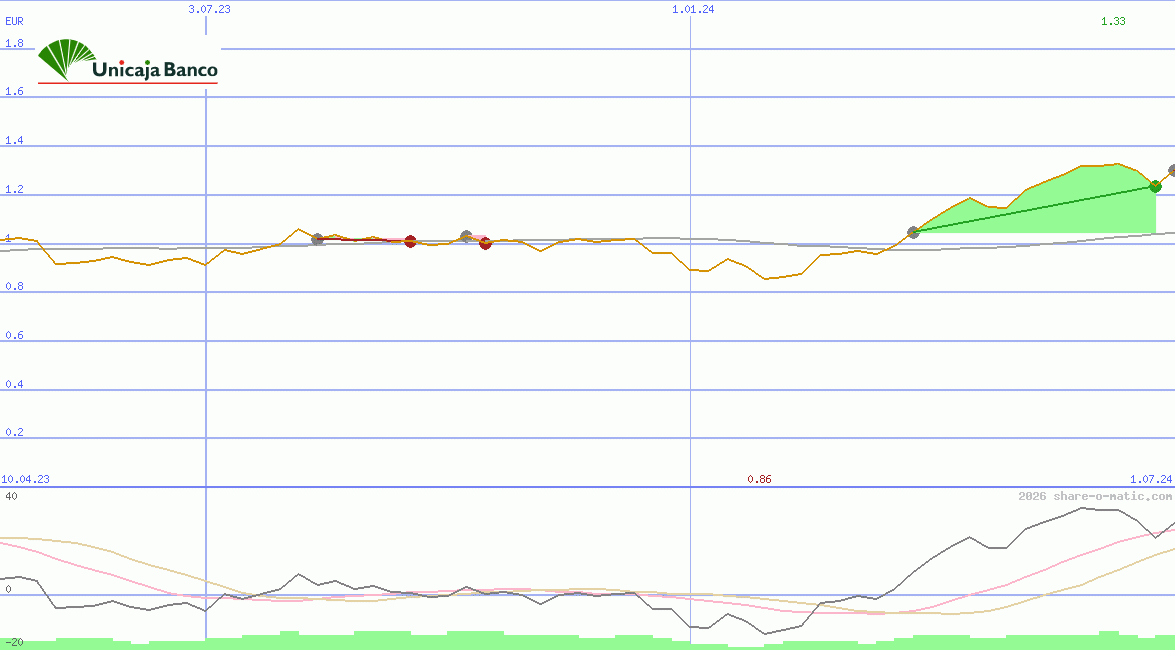Click the share-o-matic.com watermark link
This screenshot has width=1175, height=650.
1095,496
